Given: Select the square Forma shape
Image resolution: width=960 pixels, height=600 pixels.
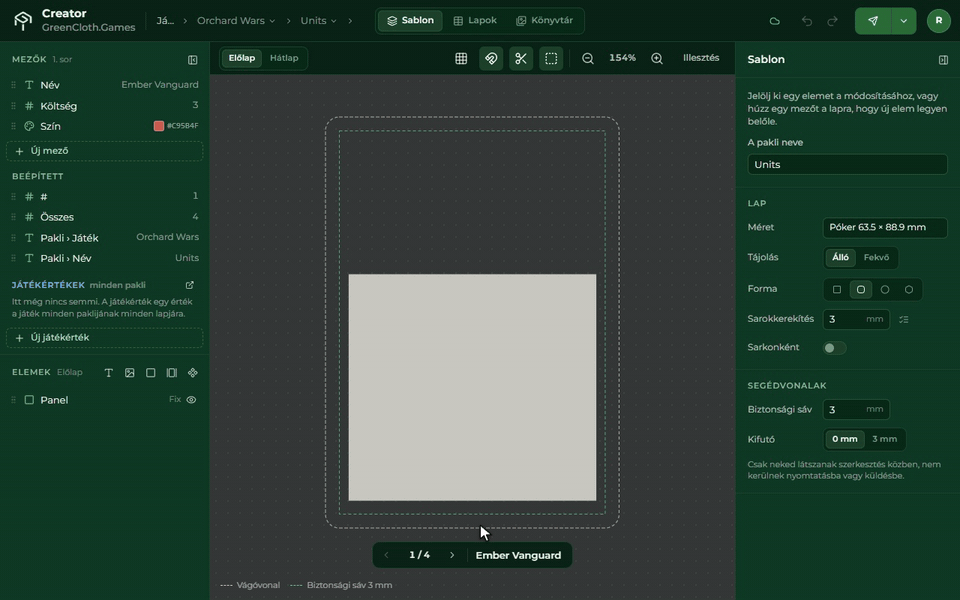Looking at the screenshot, I should [837, 289].
